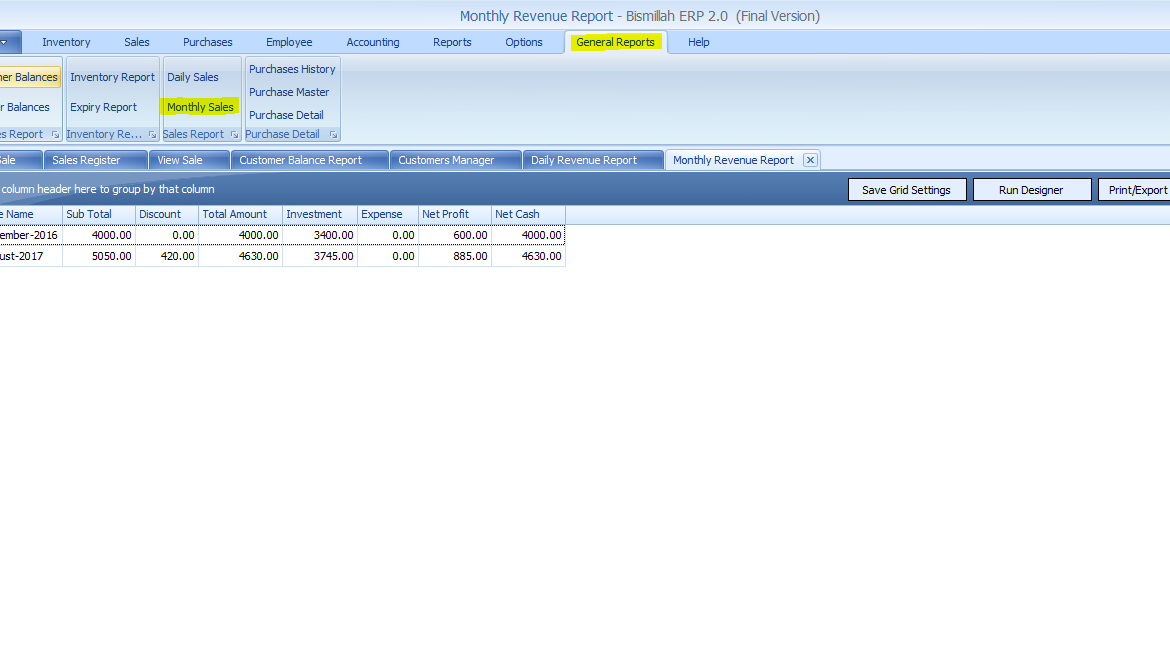Open the application menu dropdown arrow
Screen dimensions: 1170x664
(x=5, y=42)
